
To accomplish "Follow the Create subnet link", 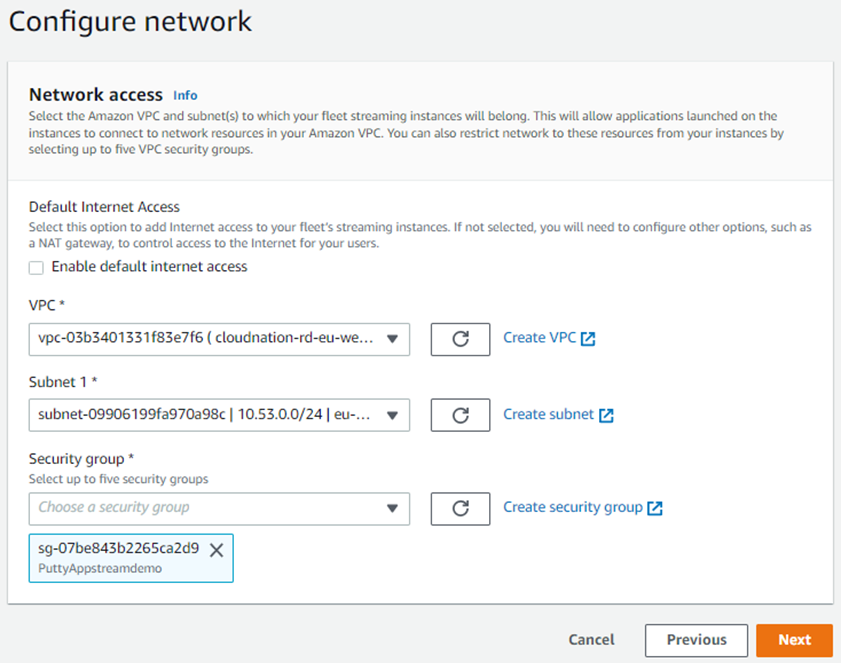I will 548,414.
